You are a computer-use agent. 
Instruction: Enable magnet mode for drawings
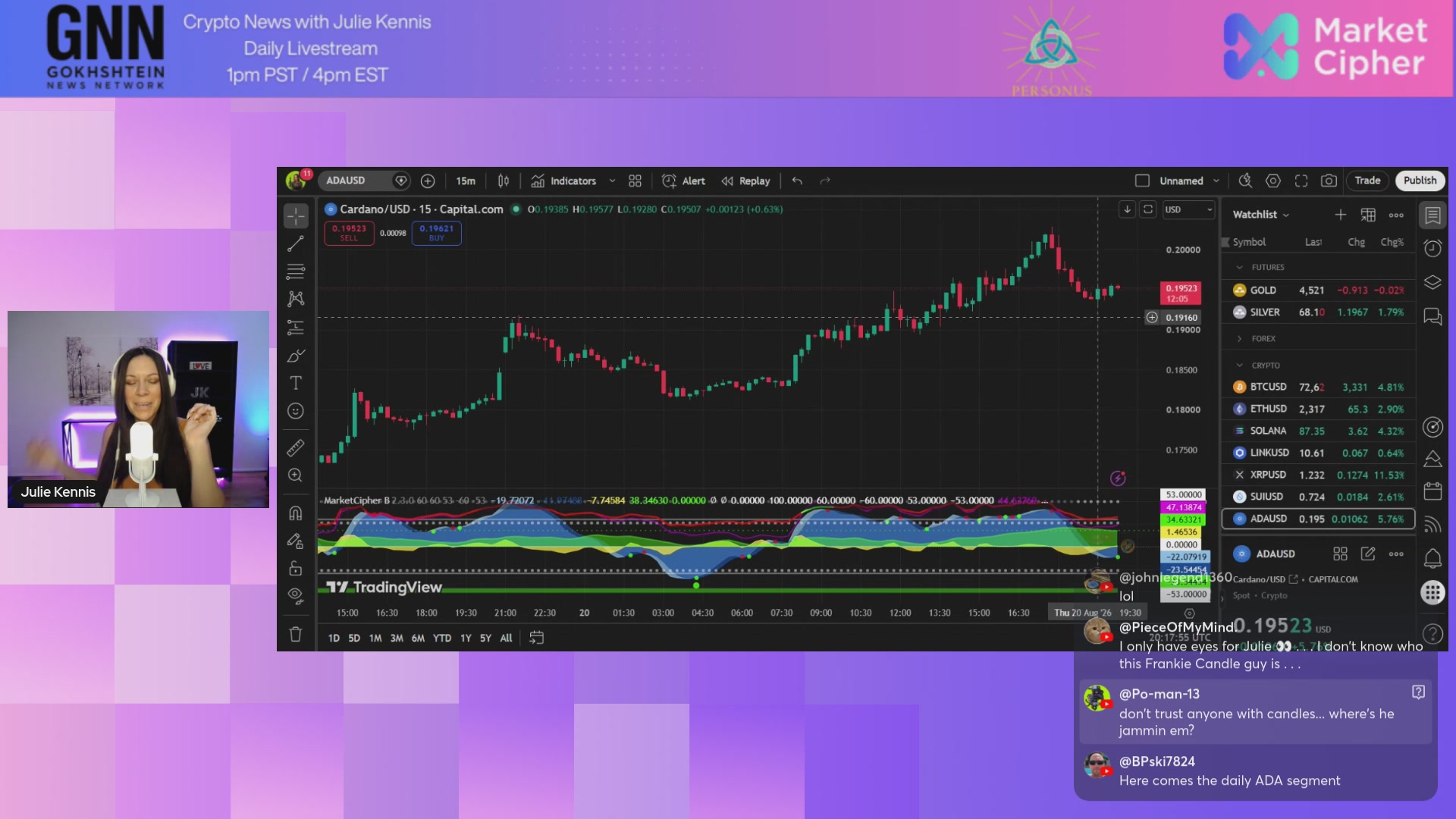(x=296, y=513)
